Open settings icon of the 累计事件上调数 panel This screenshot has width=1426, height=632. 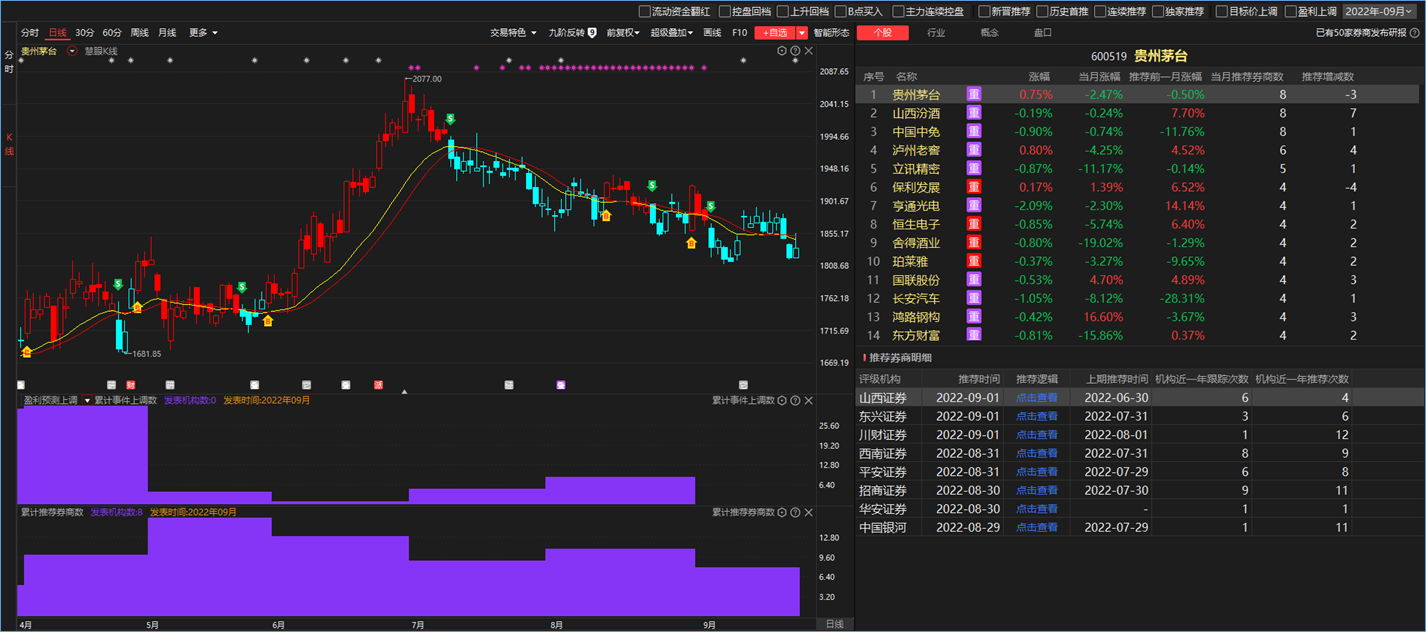[782, 400]
